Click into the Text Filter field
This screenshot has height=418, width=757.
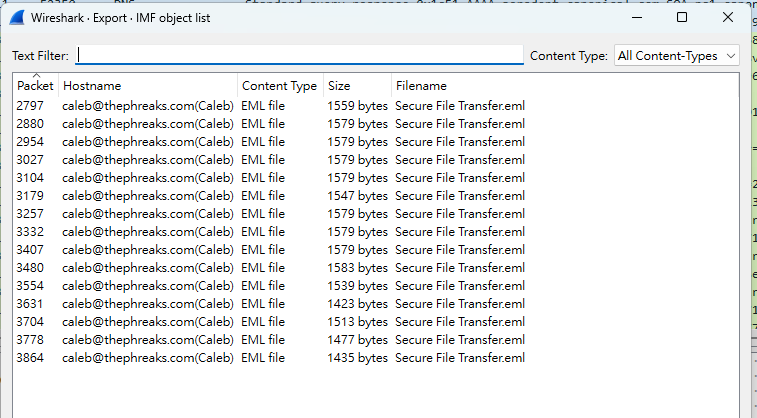(x=300, y=56)
